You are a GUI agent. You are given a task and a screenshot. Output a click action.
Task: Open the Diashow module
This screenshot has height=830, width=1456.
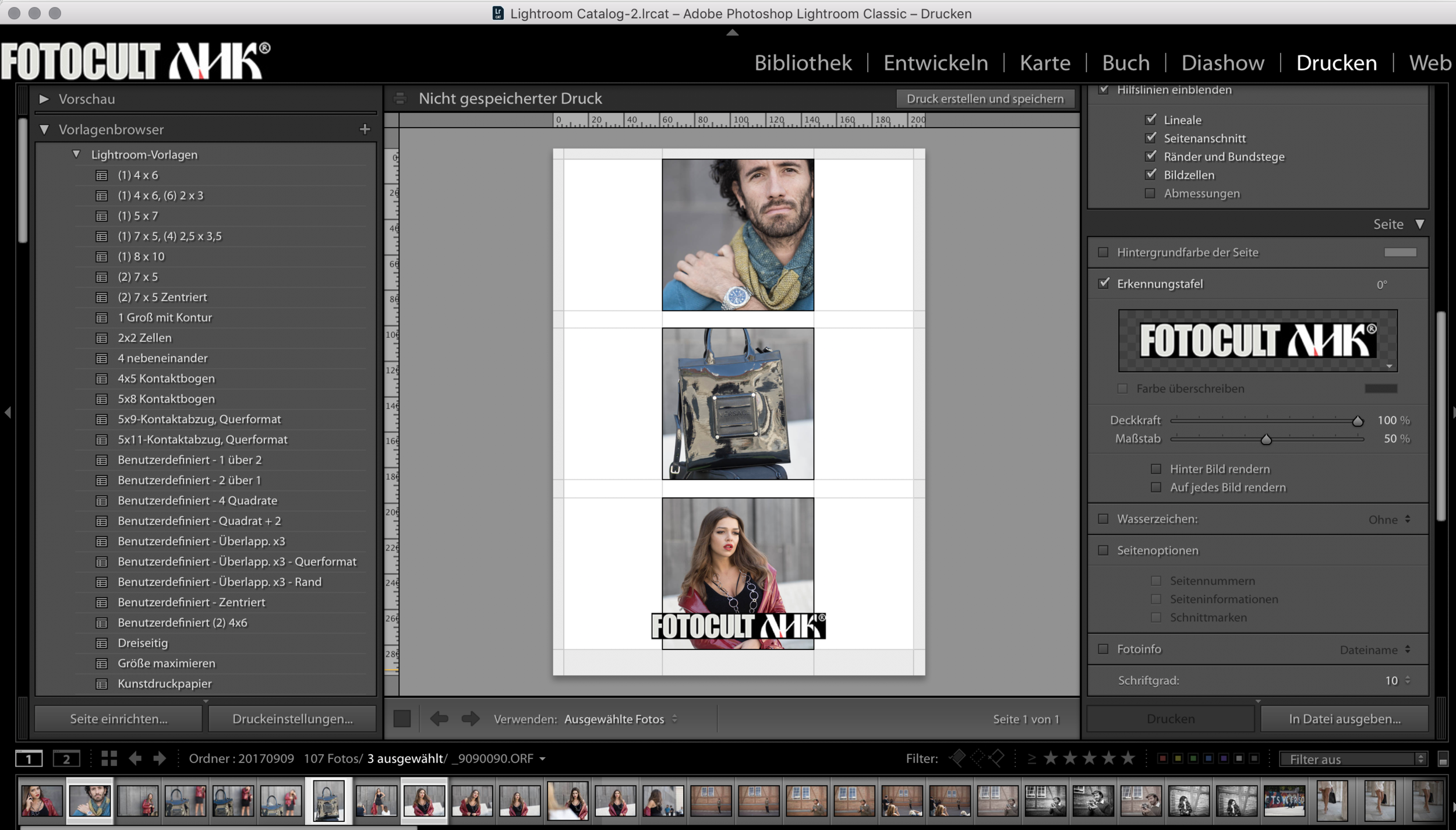1222,62
